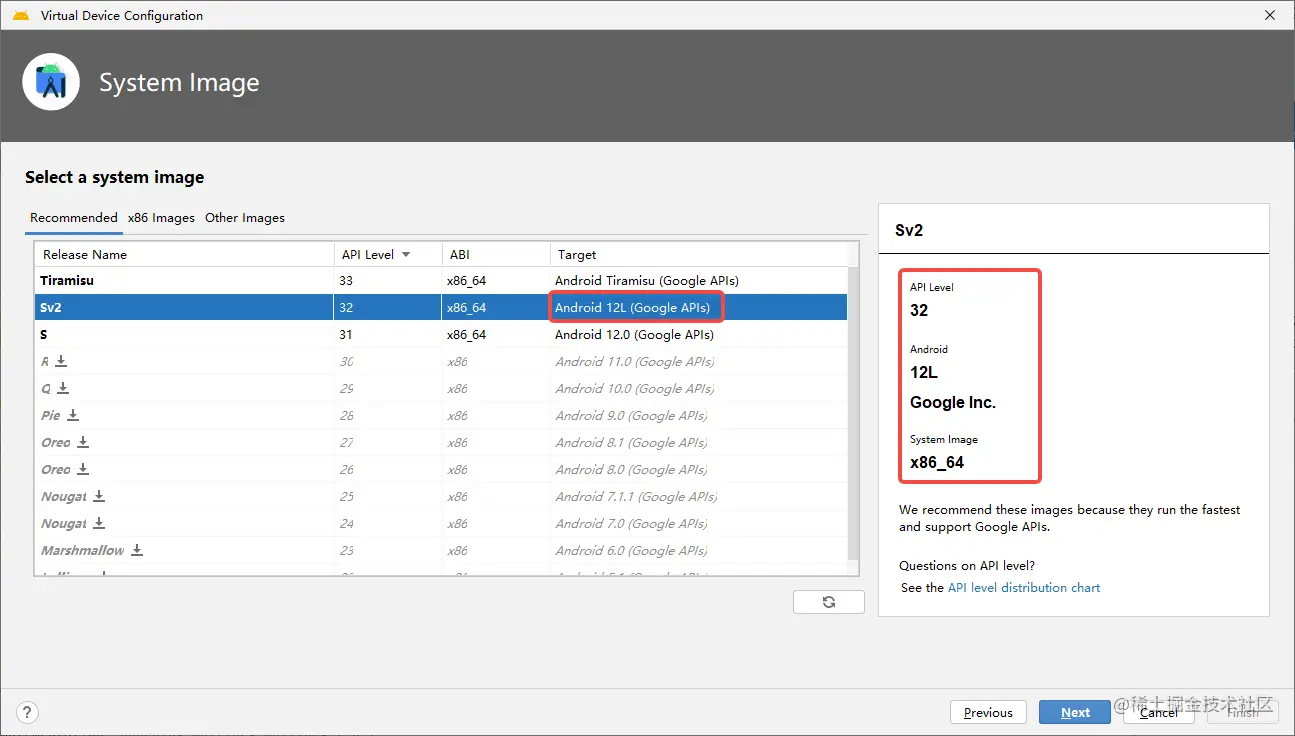Open help with the question mark icon
Viewport: 1295px width, 736px height.
click(28, 713)
